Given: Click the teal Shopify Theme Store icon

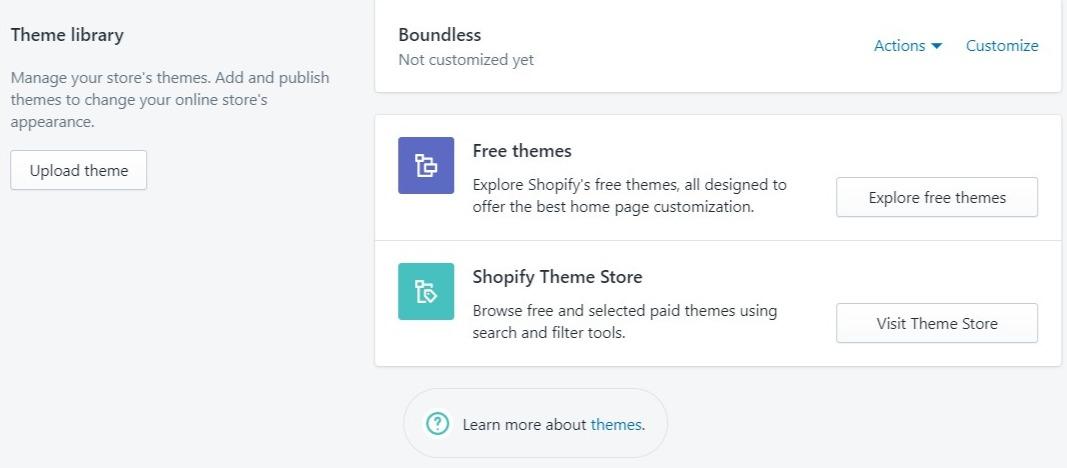Looking at the screenshot, I should [x=426, y=291].
